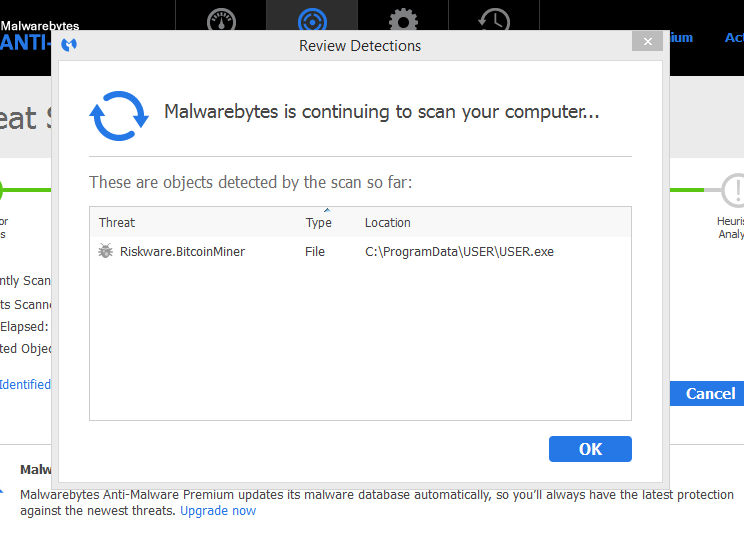Click the blue refresh scanning icon
This screenshot has height=542, width=744.
click(x=119, y=116)
